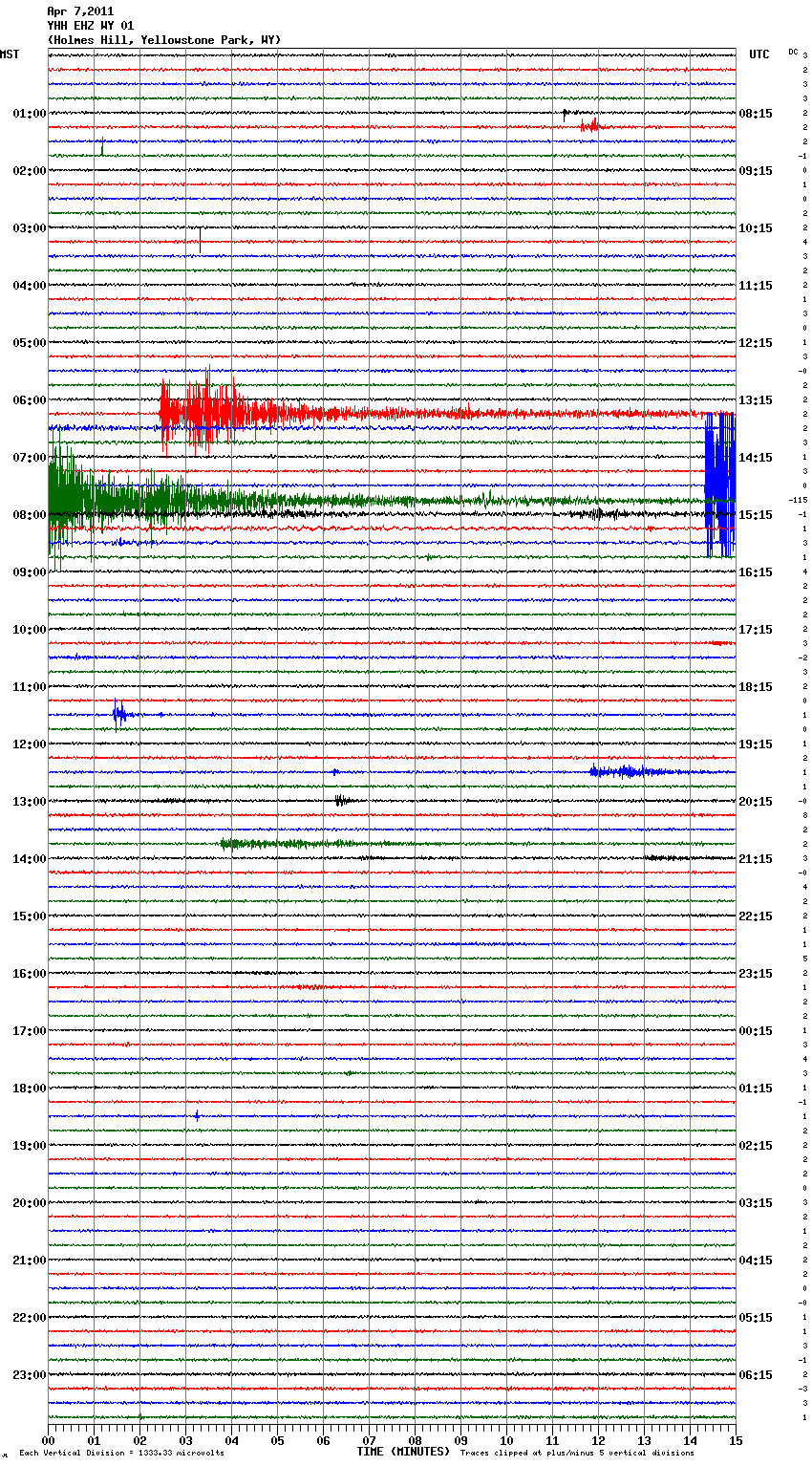Click the 'MST' timezone label
The width and height of the screenshot is (812, 1466).
pyautogui.click(x=10, y=54)
